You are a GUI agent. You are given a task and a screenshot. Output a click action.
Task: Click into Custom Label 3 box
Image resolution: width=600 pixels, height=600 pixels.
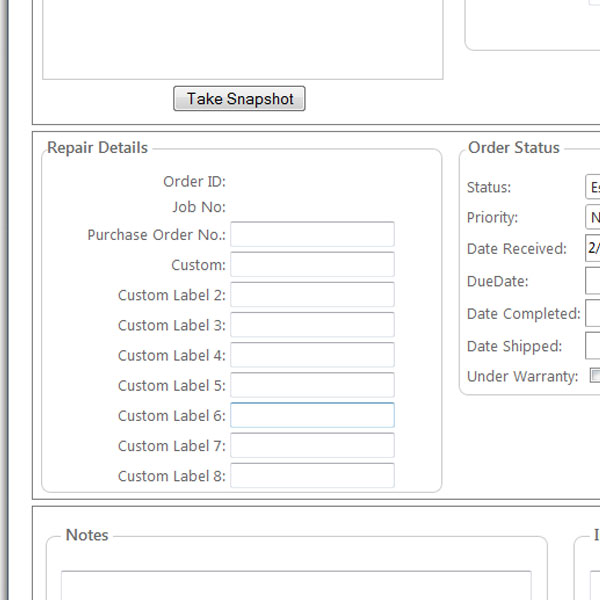(312, 325)
